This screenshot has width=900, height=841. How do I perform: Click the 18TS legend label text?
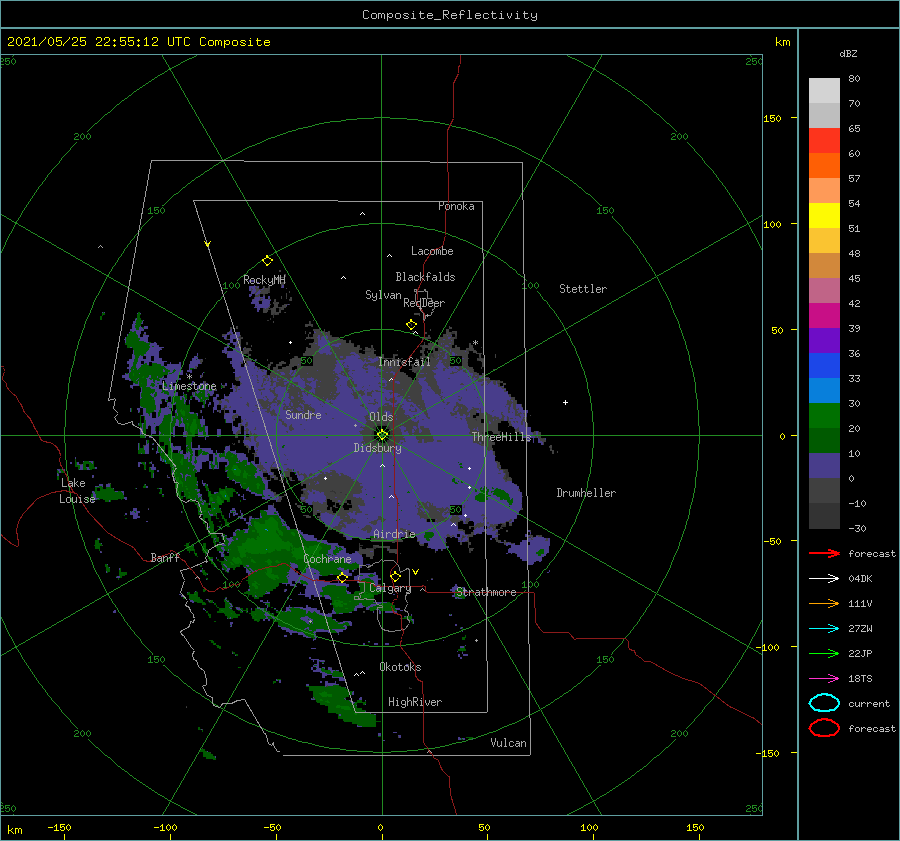pos(860,679)
